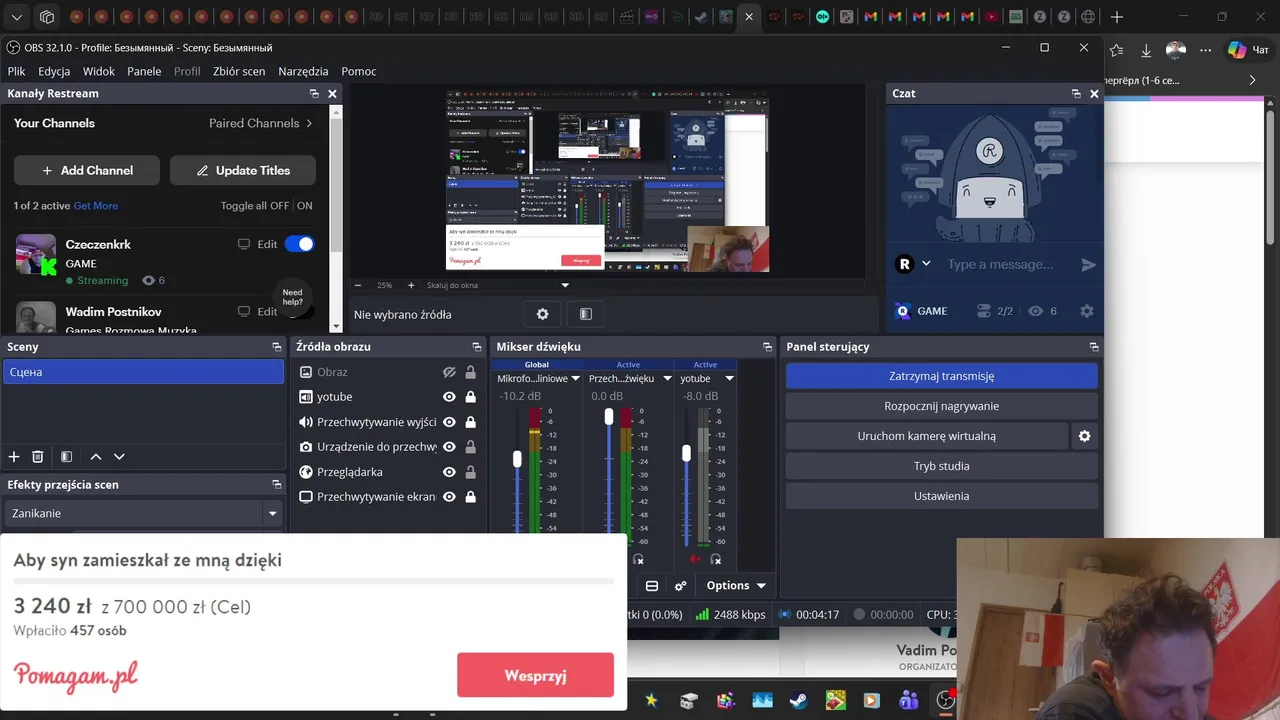
Task: Move scene down arrow
Action: click(x=119, y=457)
